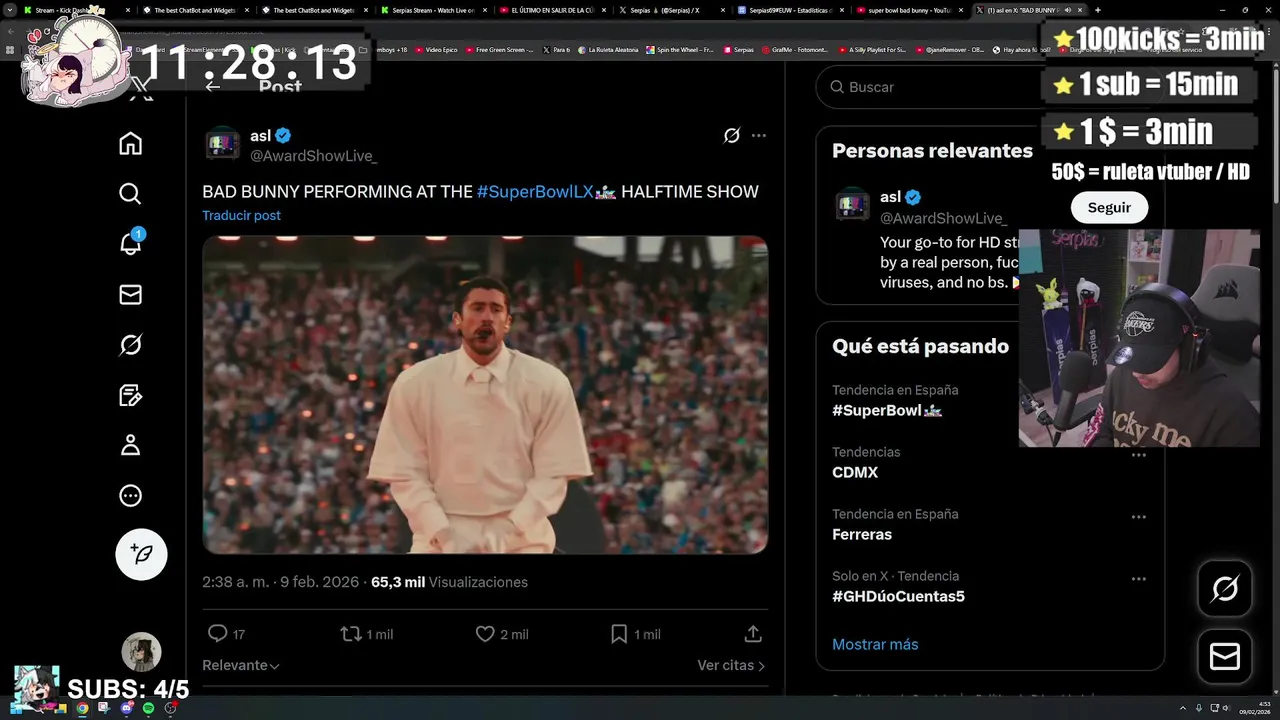This screenshot has height=720, width=1280.
Task: Open the floating Grok button at right
Action: (x=1225, y=588)
